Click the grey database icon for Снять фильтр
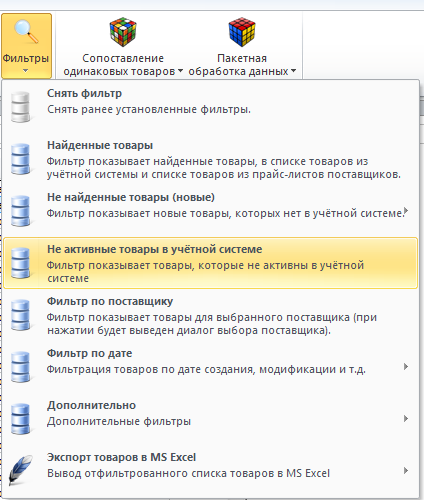 (x=21, y=107)
